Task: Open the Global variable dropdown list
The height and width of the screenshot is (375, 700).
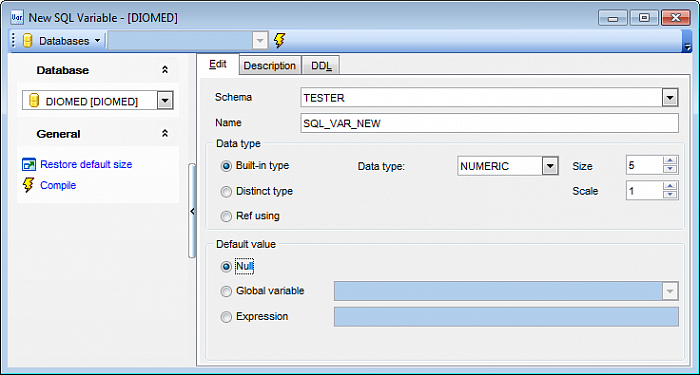Action: click(670, 292)
